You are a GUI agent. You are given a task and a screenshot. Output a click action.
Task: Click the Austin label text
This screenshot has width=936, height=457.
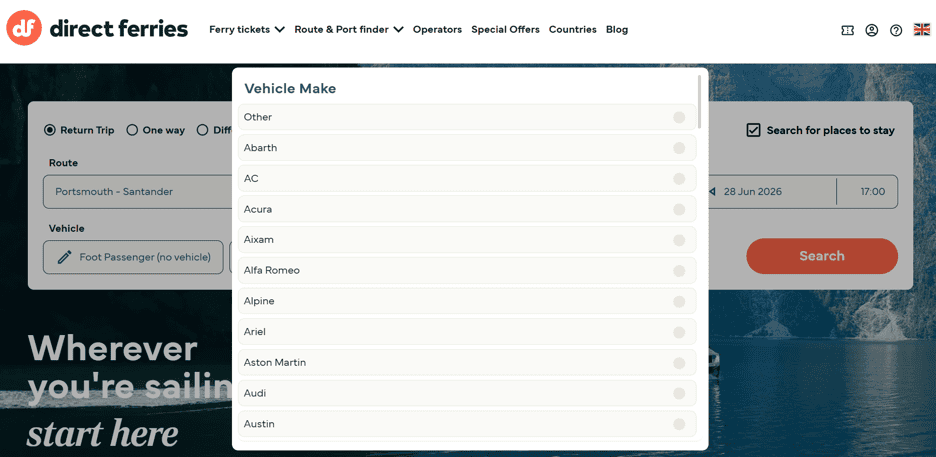click(259, 424)
